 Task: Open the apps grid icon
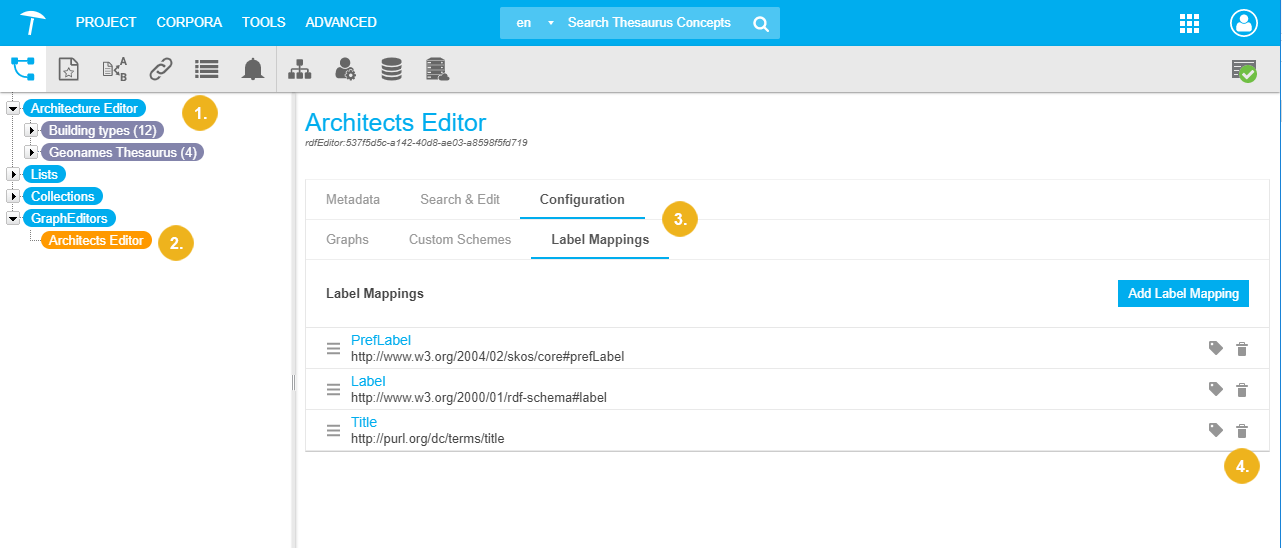pyautogui.click(x=1189, y=23)
